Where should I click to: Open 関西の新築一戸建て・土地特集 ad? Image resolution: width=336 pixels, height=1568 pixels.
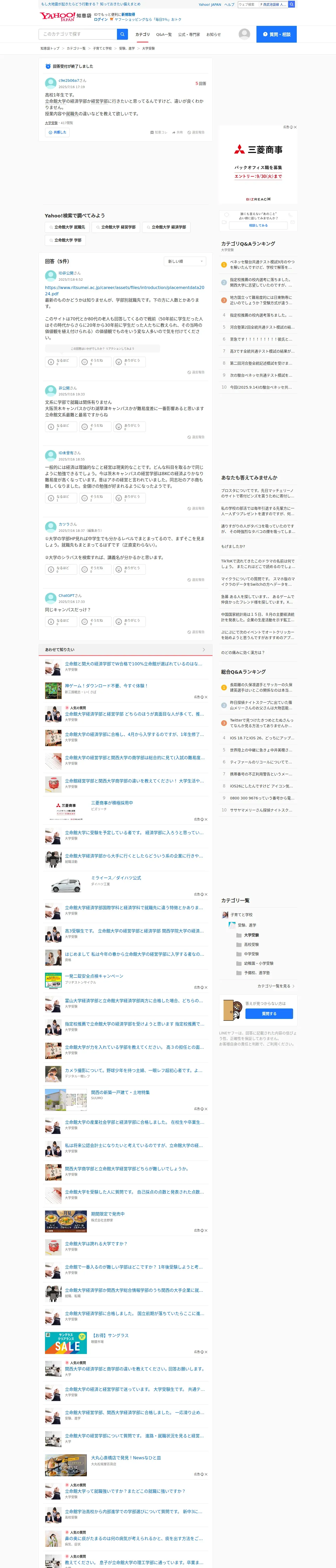pos(120,1092)
